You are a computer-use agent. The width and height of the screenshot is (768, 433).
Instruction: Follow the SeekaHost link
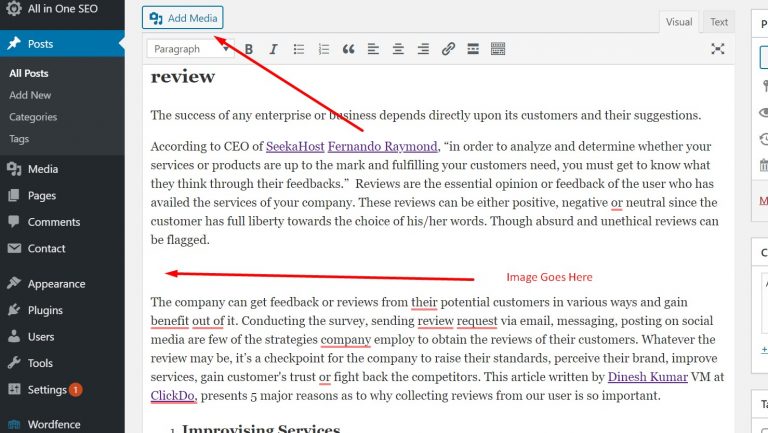coord(295,146)
